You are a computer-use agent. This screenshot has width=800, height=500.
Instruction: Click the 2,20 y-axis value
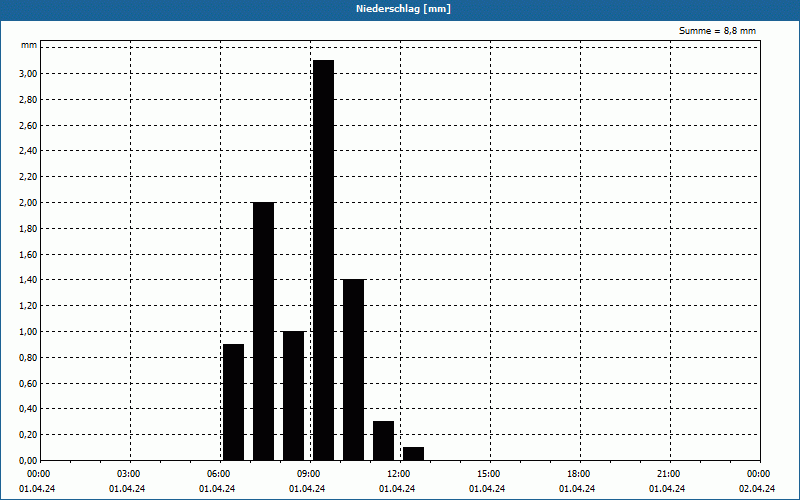(x=28, y=177)
